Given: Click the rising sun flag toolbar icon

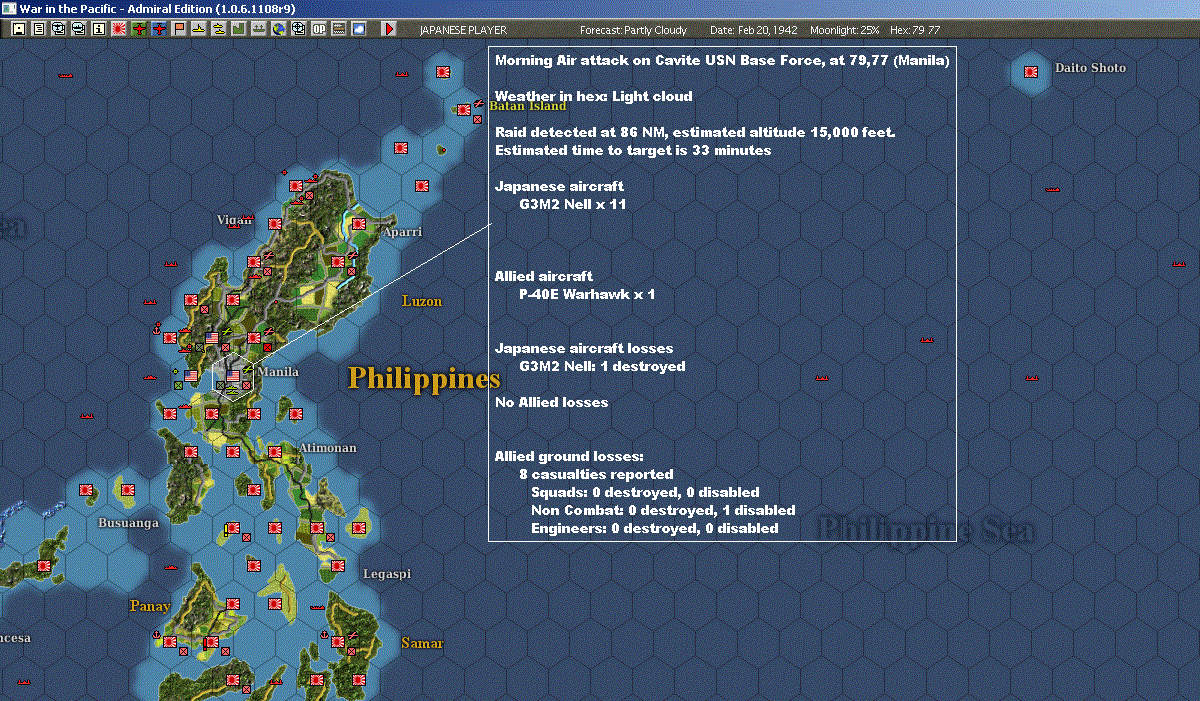Looking at the screenshot, I should pyautogui.click(x=118, y=30).
